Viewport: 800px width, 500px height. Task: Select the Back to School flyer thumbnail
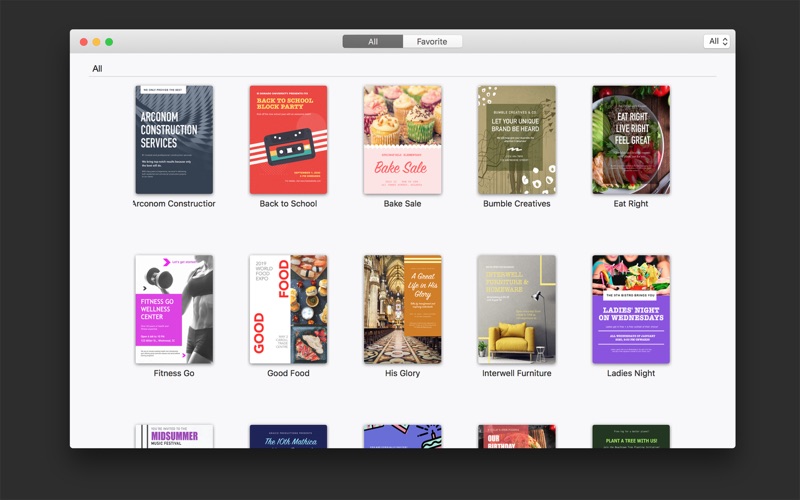[288, 140]
